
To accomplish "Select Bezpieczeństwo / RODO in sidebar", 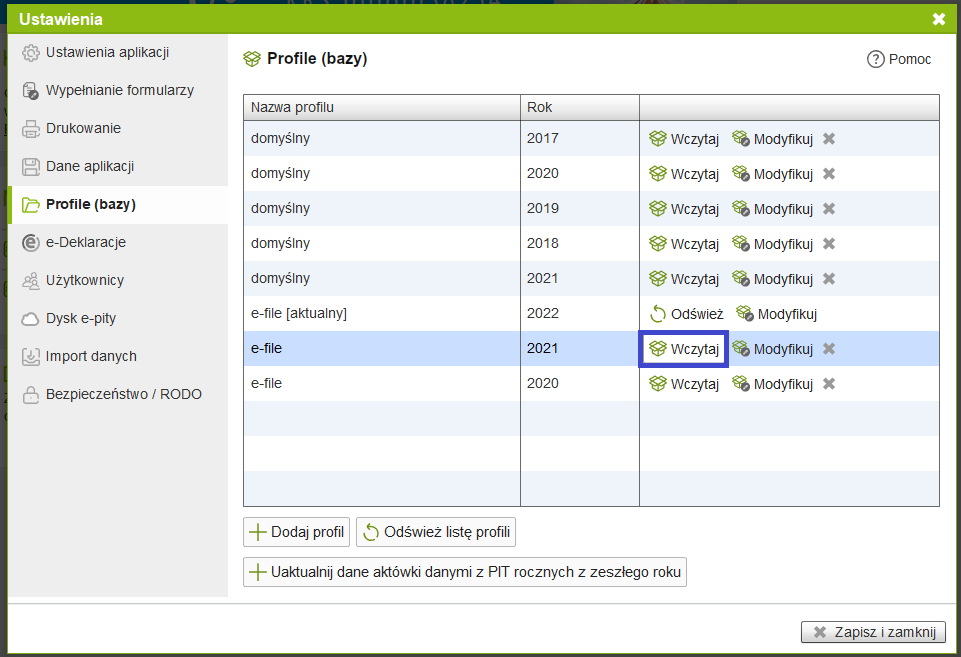I will pyautogui.click(x=123, y=394).
